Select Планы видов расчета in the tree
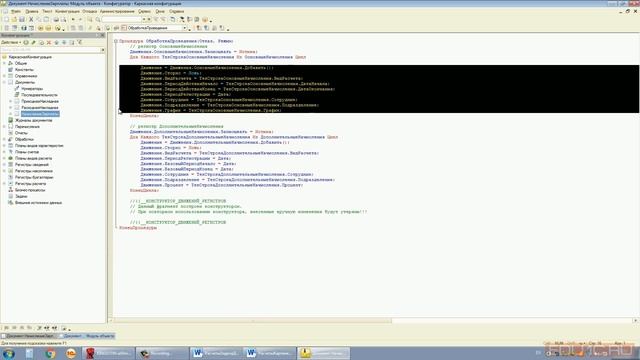The width and height of the screenshot is (640, 360). pos(33,158)
